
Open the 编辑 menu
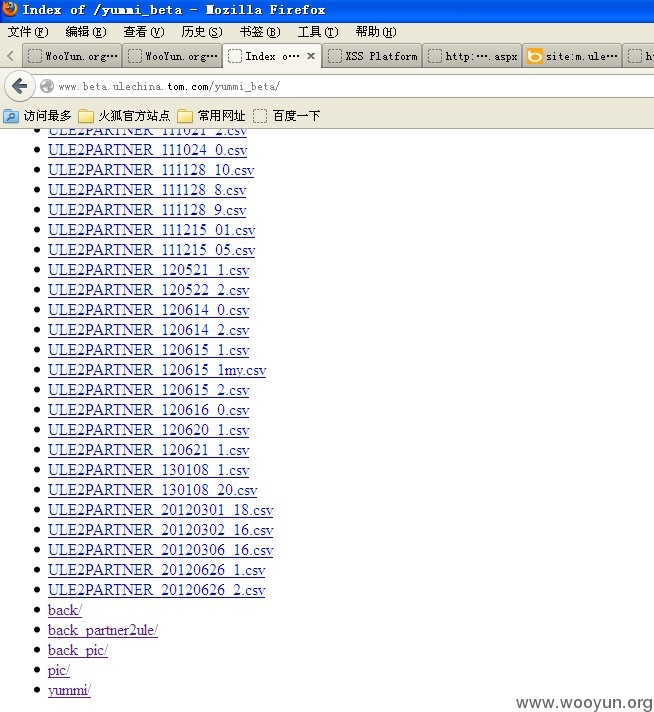click(86, 32)
